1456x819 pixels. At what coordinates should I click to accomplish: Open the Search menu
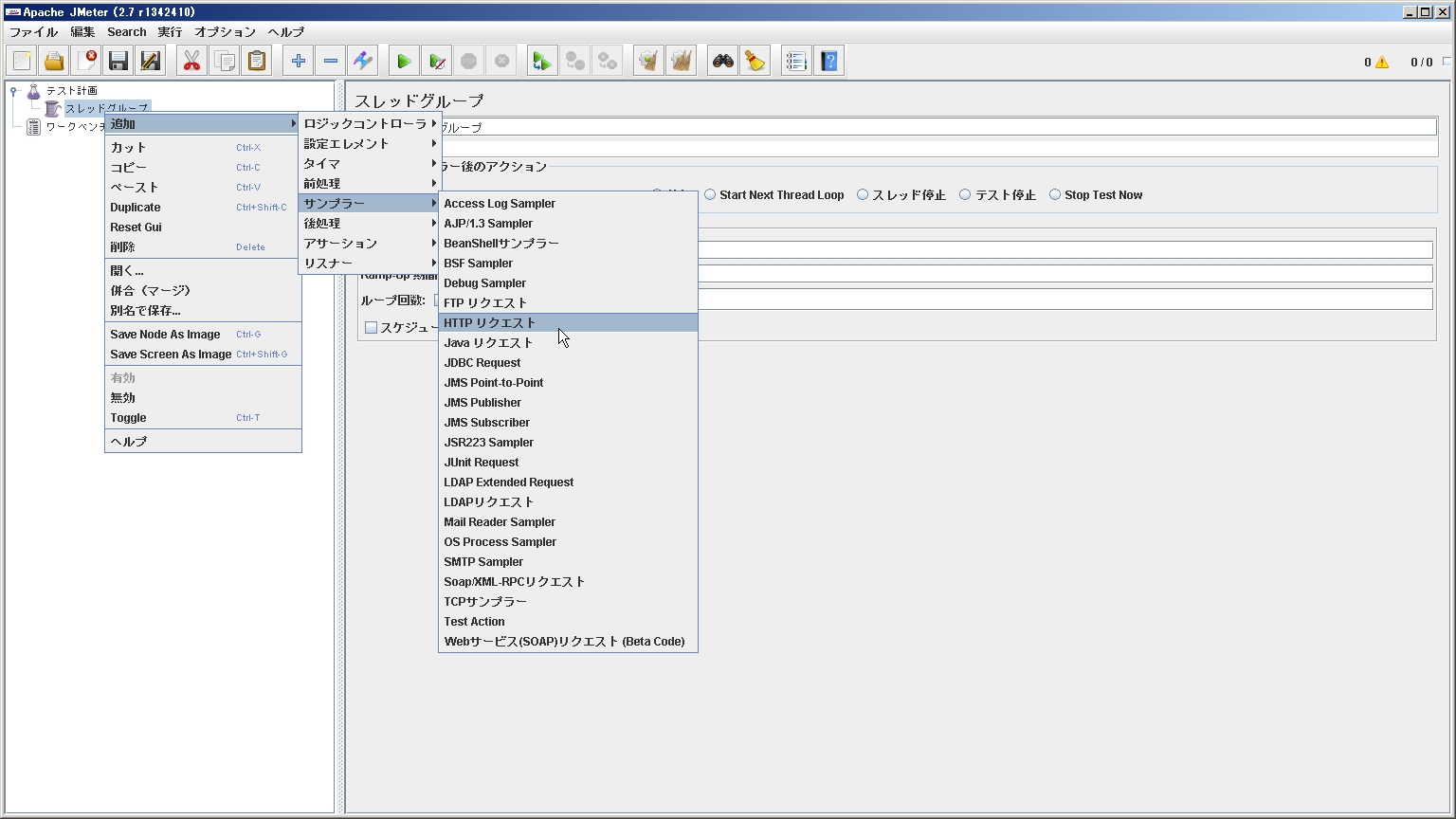(x=127, y=32)
